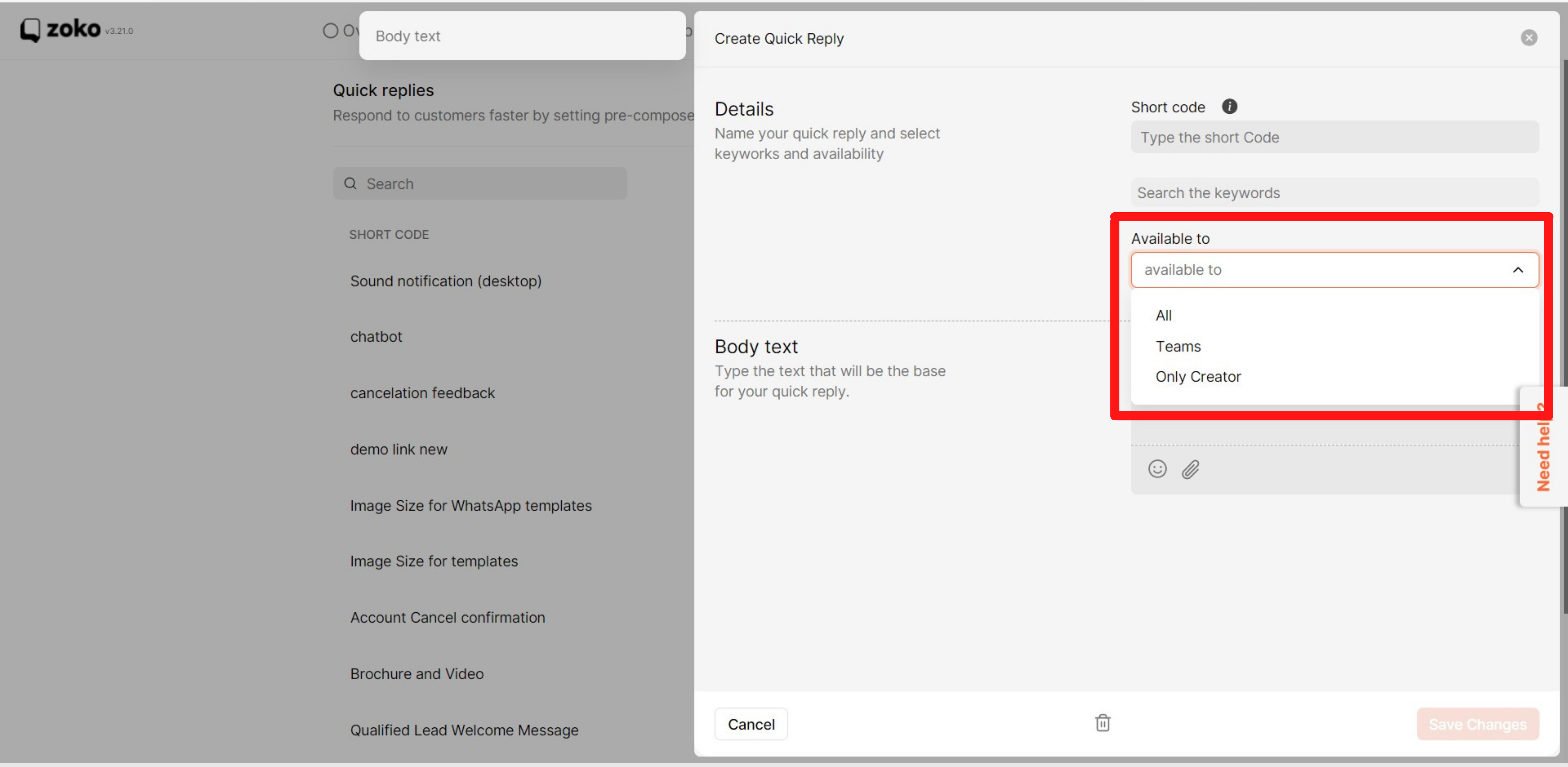Click the v3.21.0 version label
The image size is (1568, 767).
tap(119, 31)
